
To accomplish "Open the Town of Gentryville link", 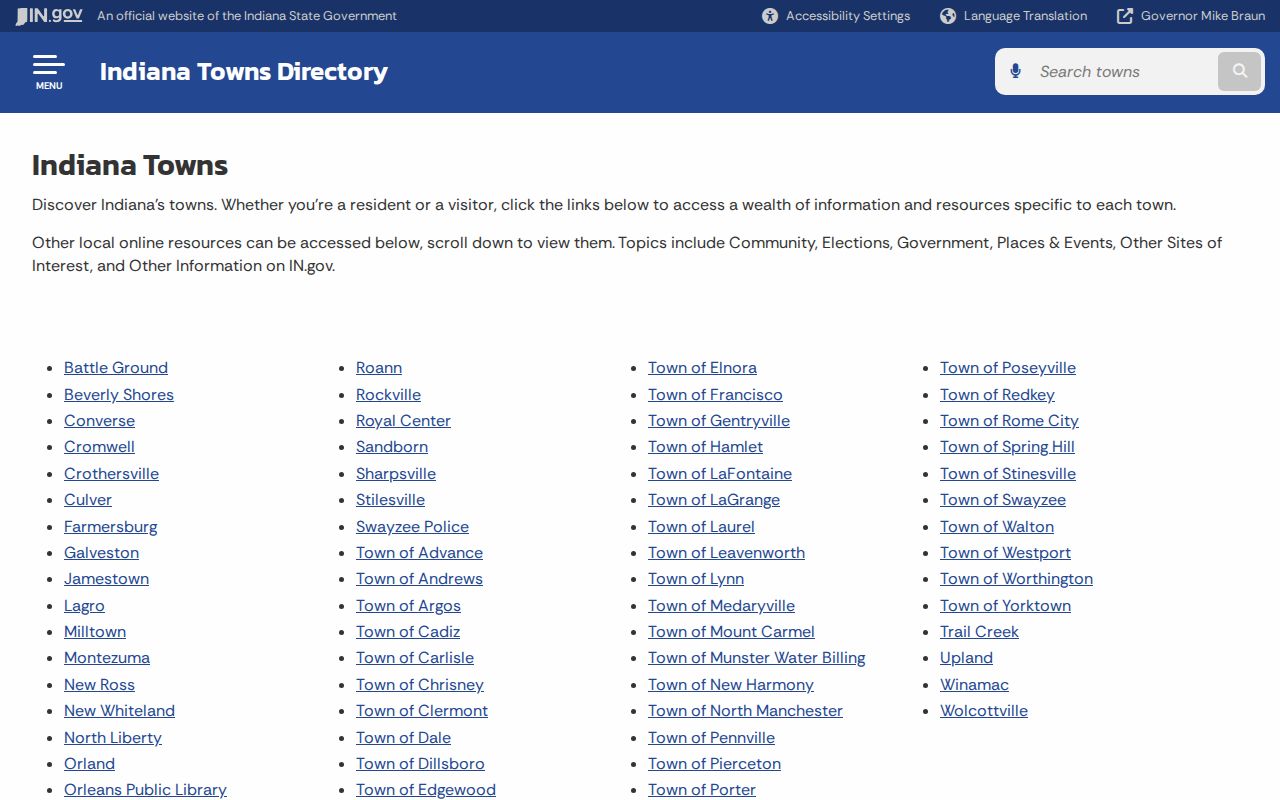I will [x=719, y=421].
